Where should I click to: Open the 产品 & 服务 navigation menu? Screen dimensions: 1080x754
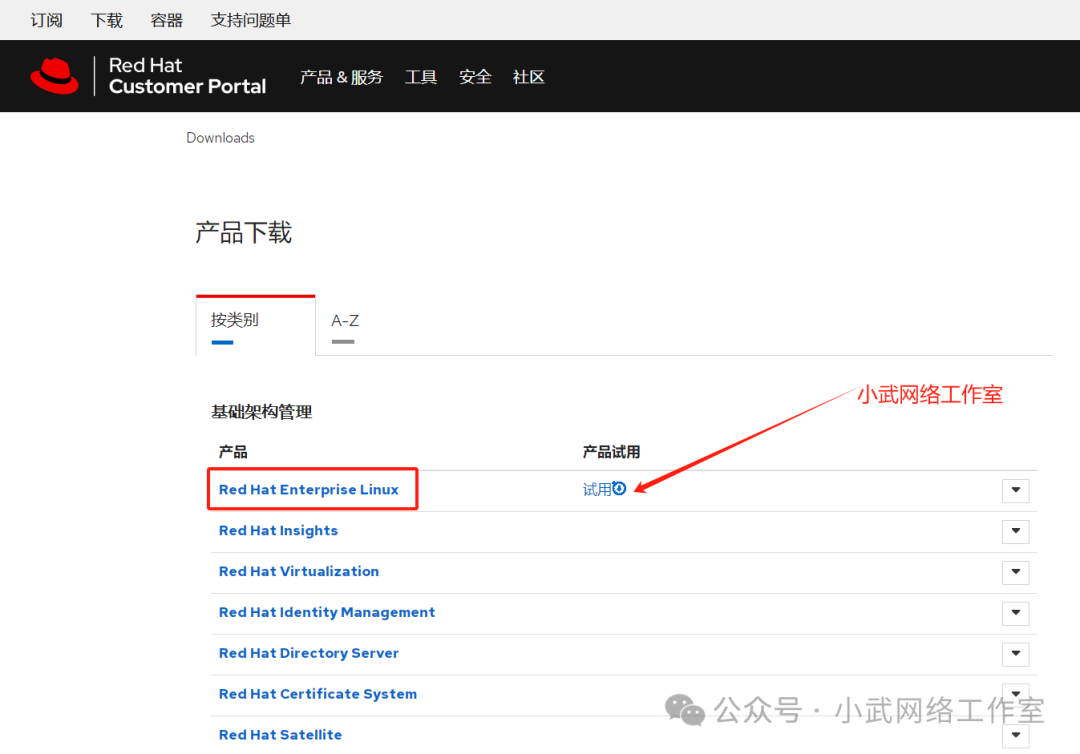342,77
